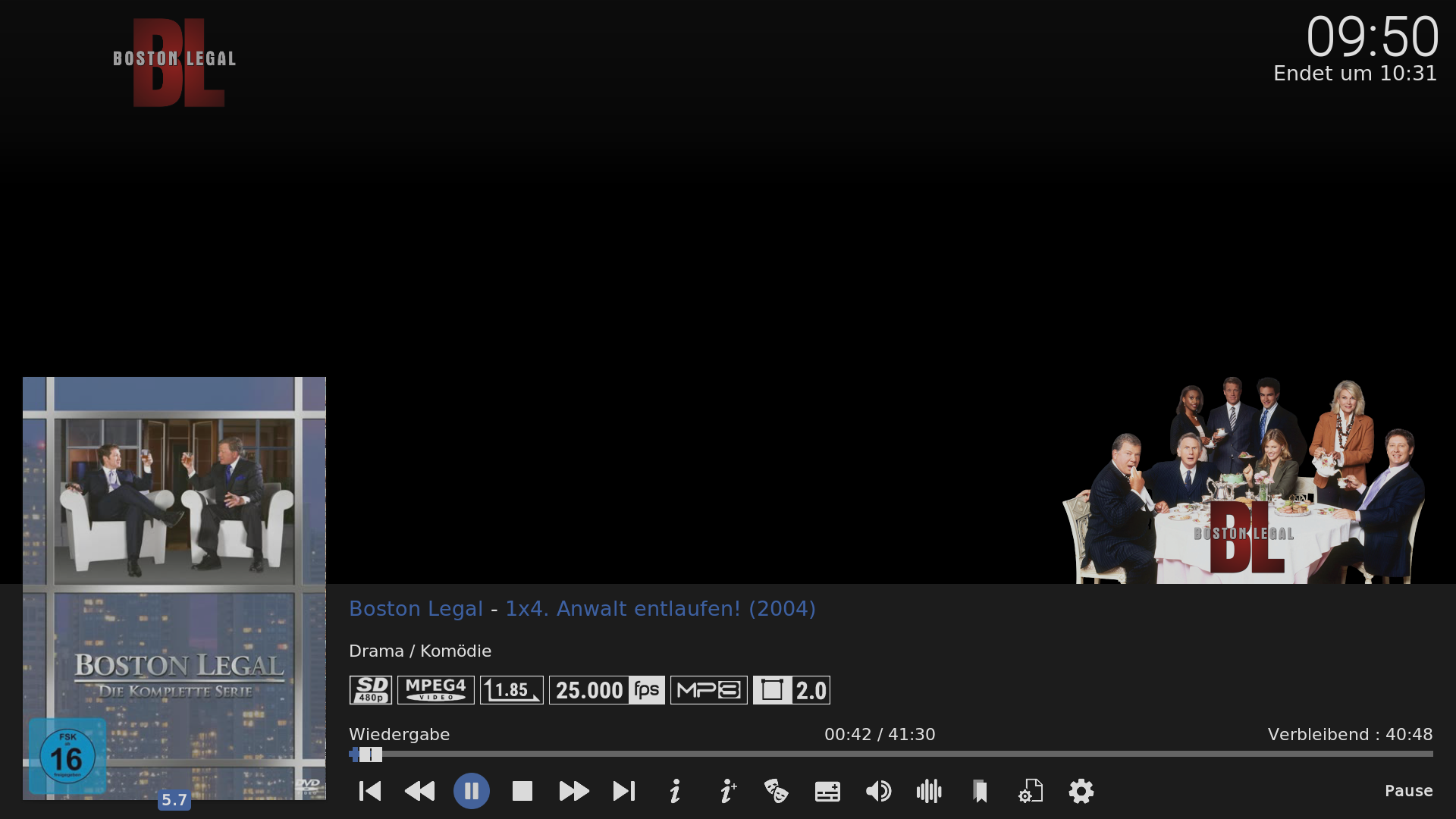Fast forward the episode
The image size is (1456, 819).
click(x=574, y=791)
